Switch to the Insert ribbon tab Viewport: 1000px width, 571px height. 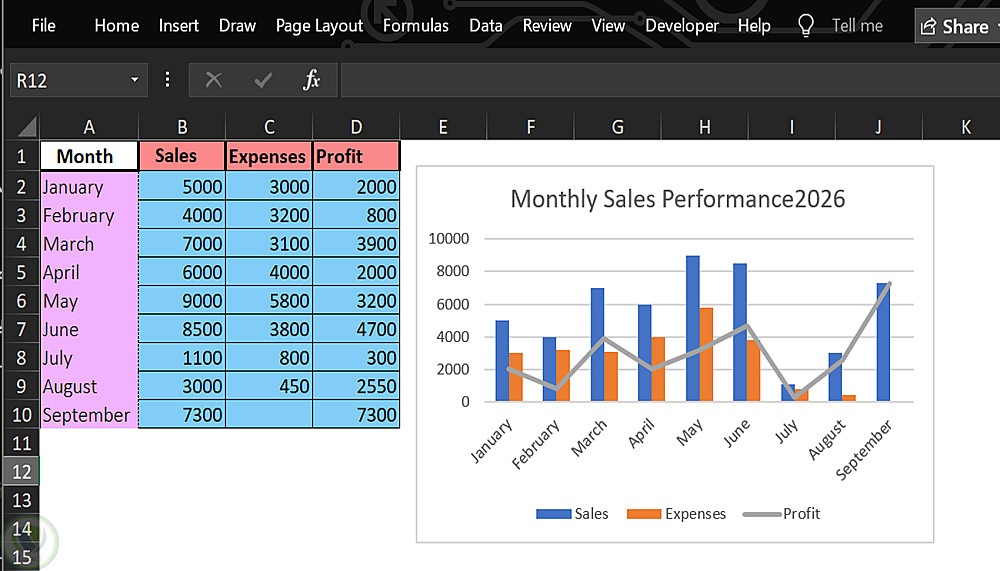(x=179, y=26)
